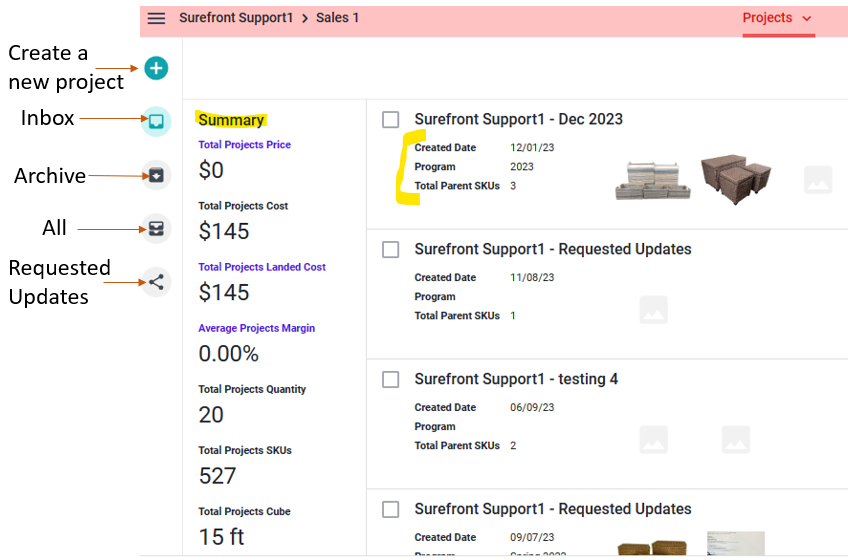Click Surefront Support1 breadcrumb
848x560 pixels.
point(235,18)
